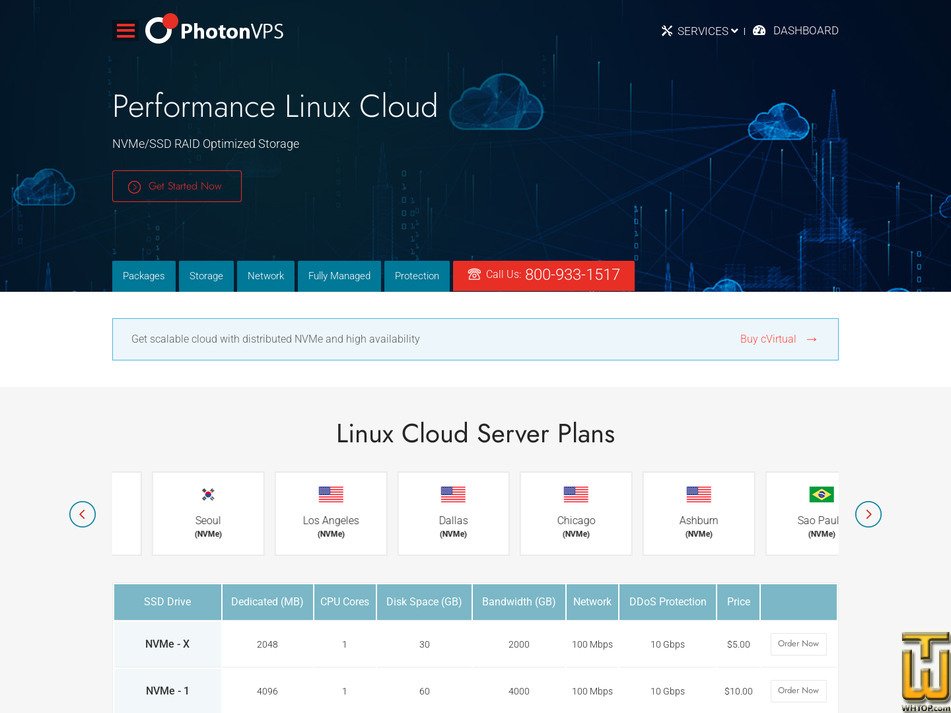The width and height of the screenshot is (951, 713).
Task: Click the $10.00 price cell
Action: (738, 691)
